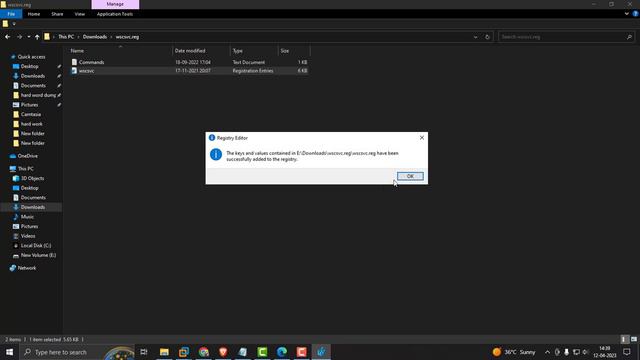Open Brave browser from the taskbar

(223, 352)
